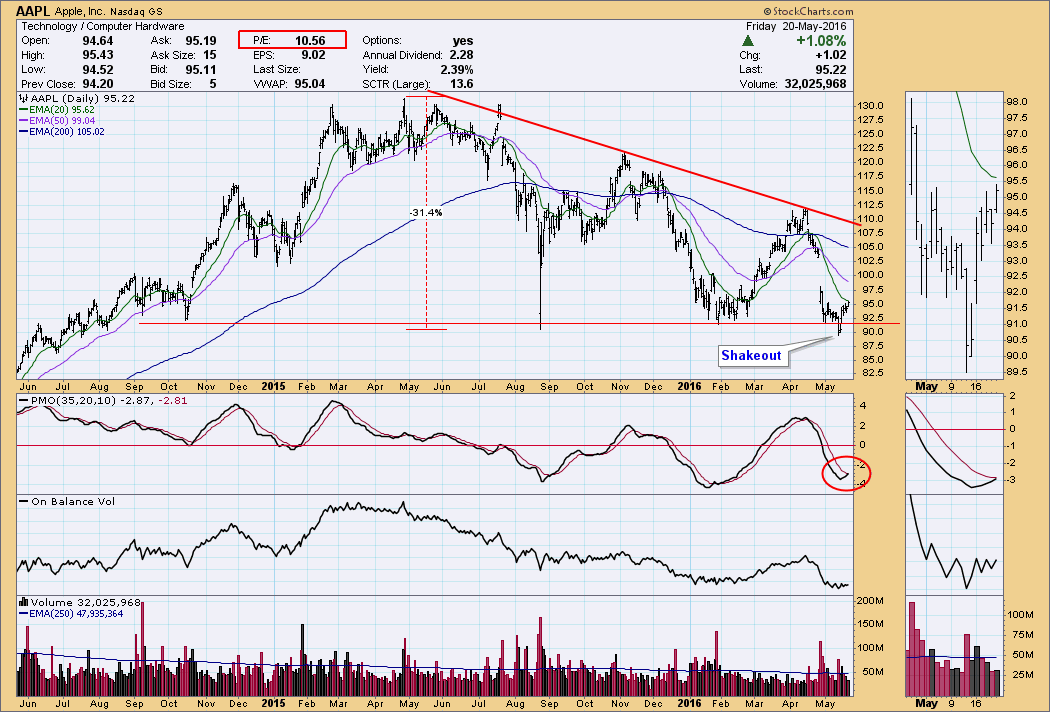Click the -31.4% decline label
This screenshot has height=712, width=1050.
pyautogui.click(x=424, y=213)
